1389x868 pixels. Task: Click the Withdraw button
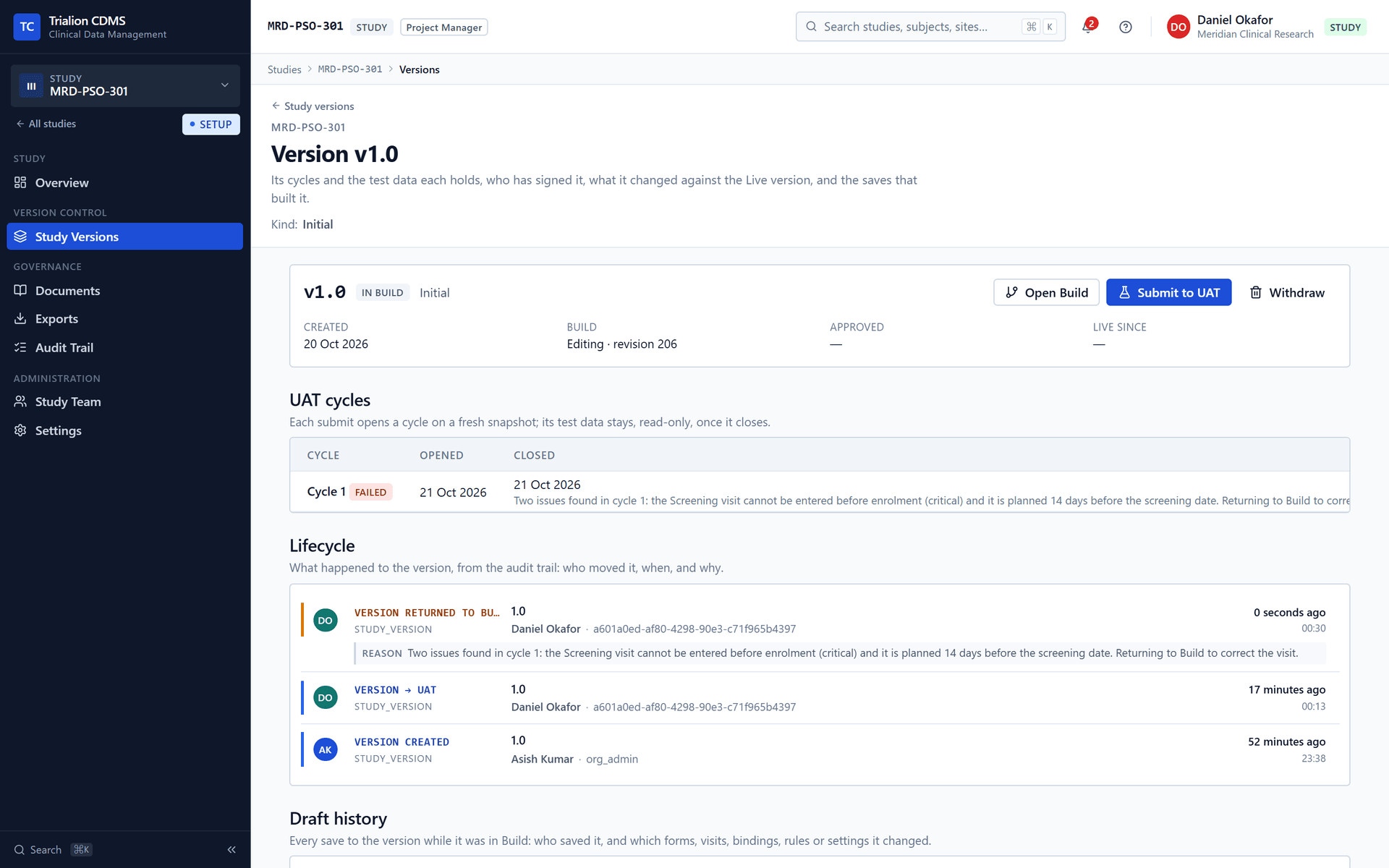(x=1287, y=292)
